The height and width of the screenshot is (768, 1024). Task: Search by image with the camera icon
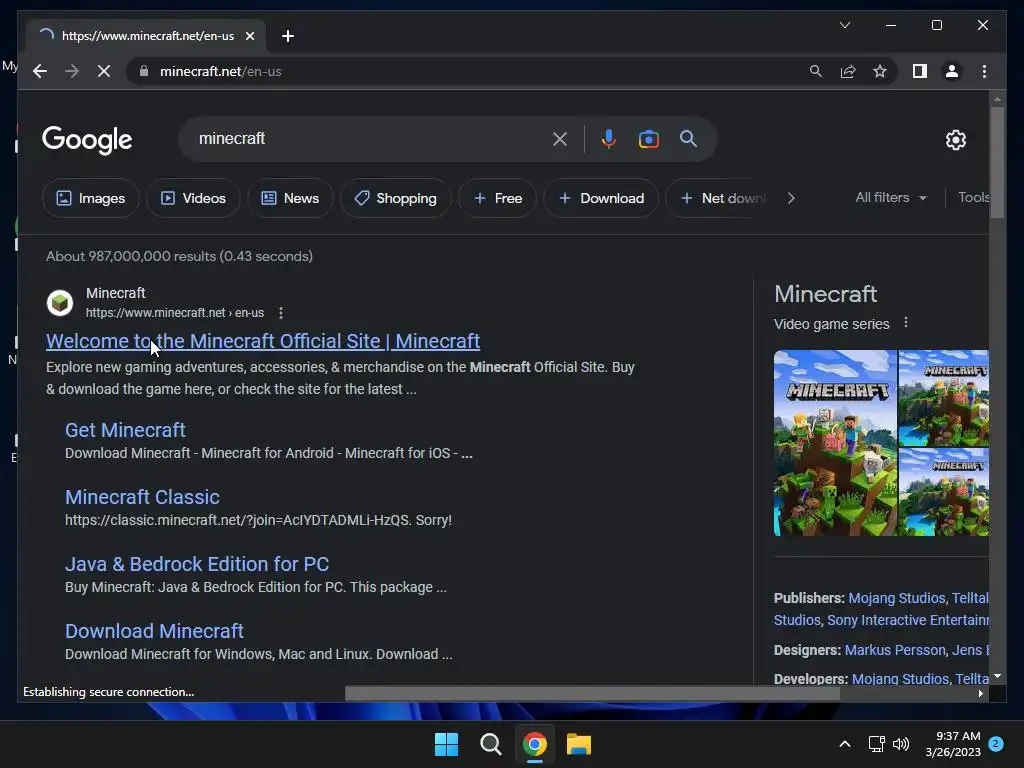coord(648,138)
